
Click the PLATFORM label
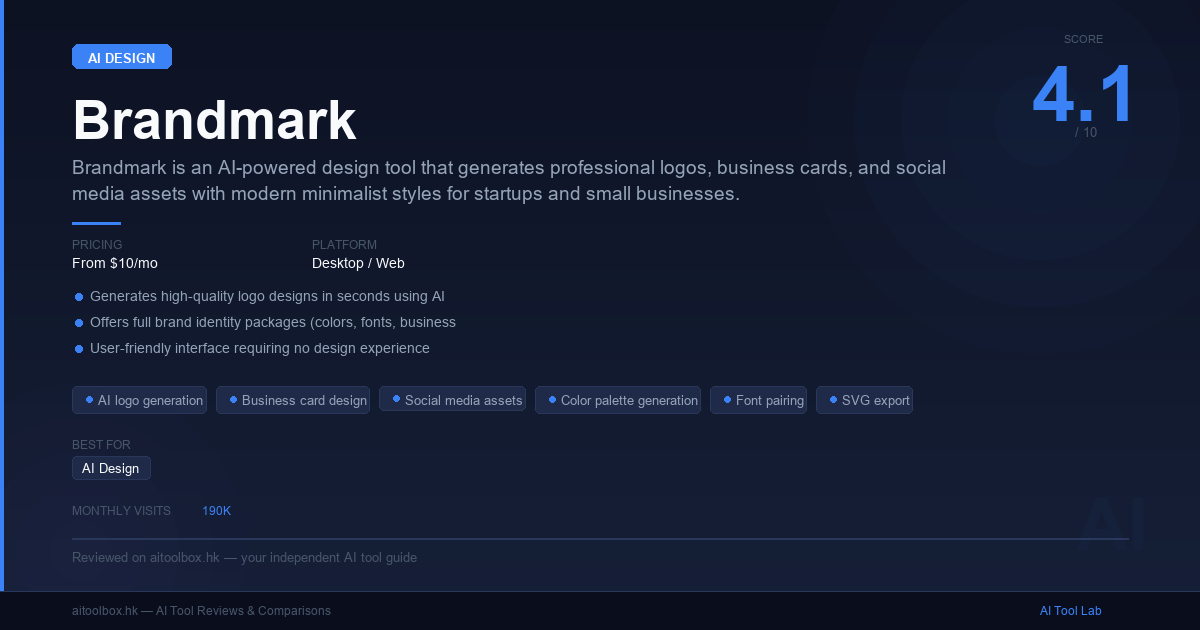tap(344, 245)
